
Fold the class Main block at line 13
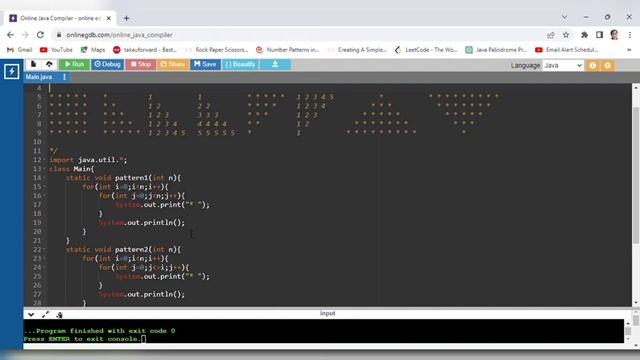click(x=44, y=169)
